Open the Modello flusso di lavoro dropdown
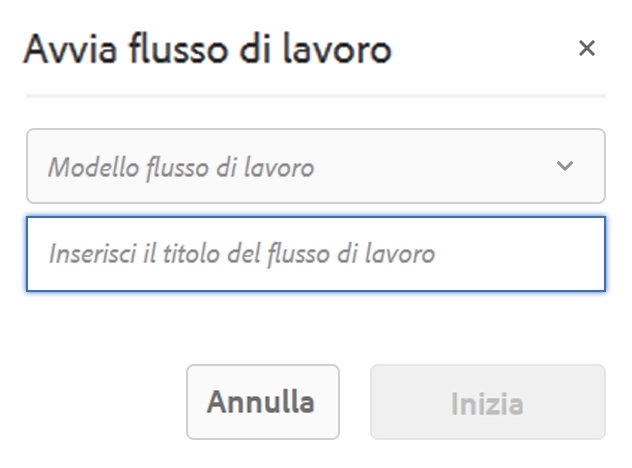Viewport: 632px width, 468px height. (x=316, y=166)
